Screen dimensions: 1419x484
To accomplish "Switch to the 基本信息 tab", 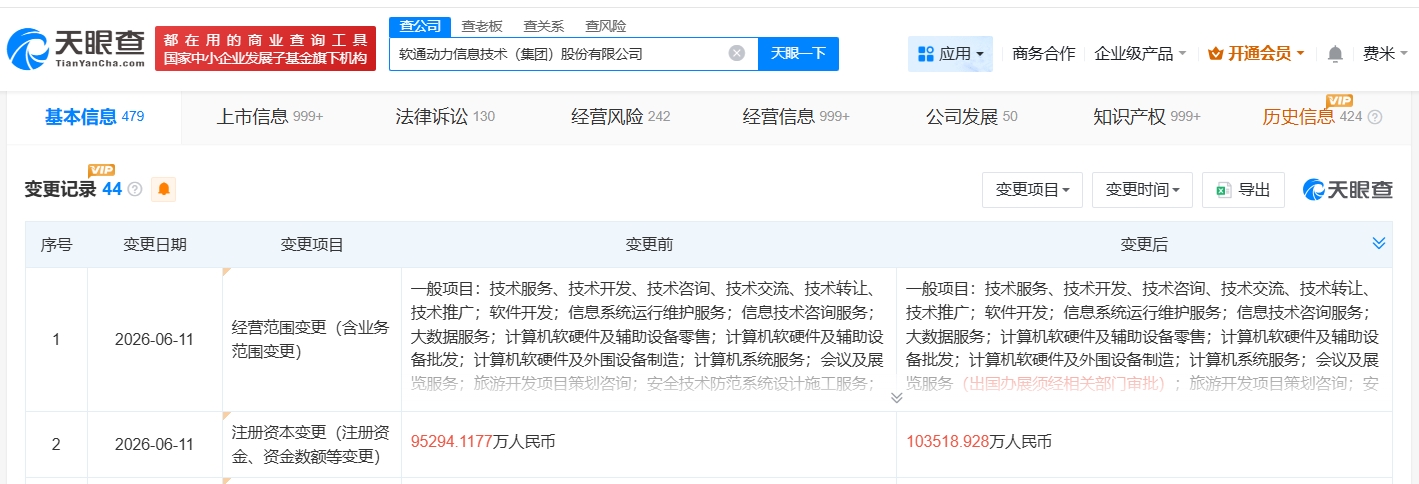I will point(94,117).
